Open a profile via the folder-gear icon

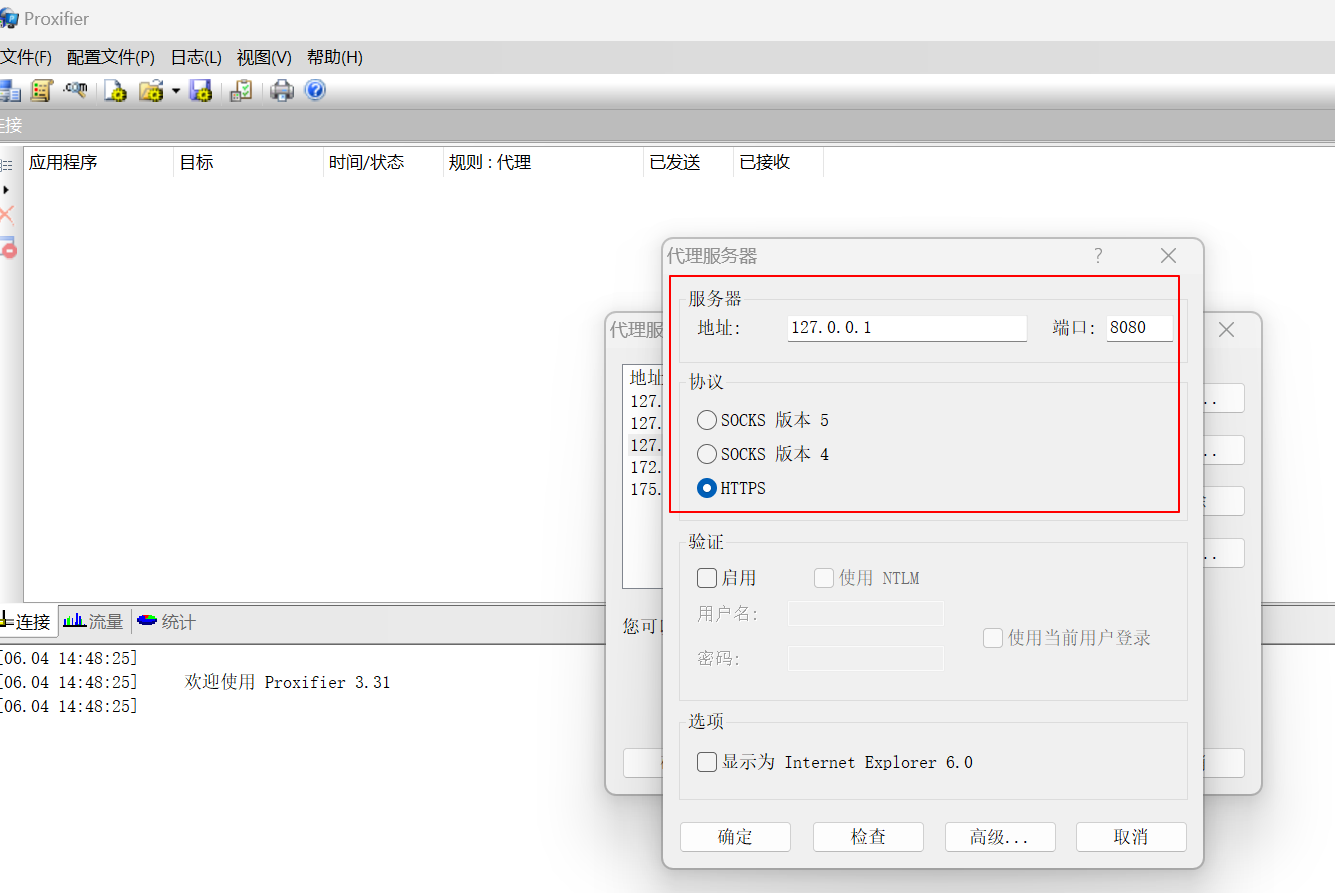(151, 91)
